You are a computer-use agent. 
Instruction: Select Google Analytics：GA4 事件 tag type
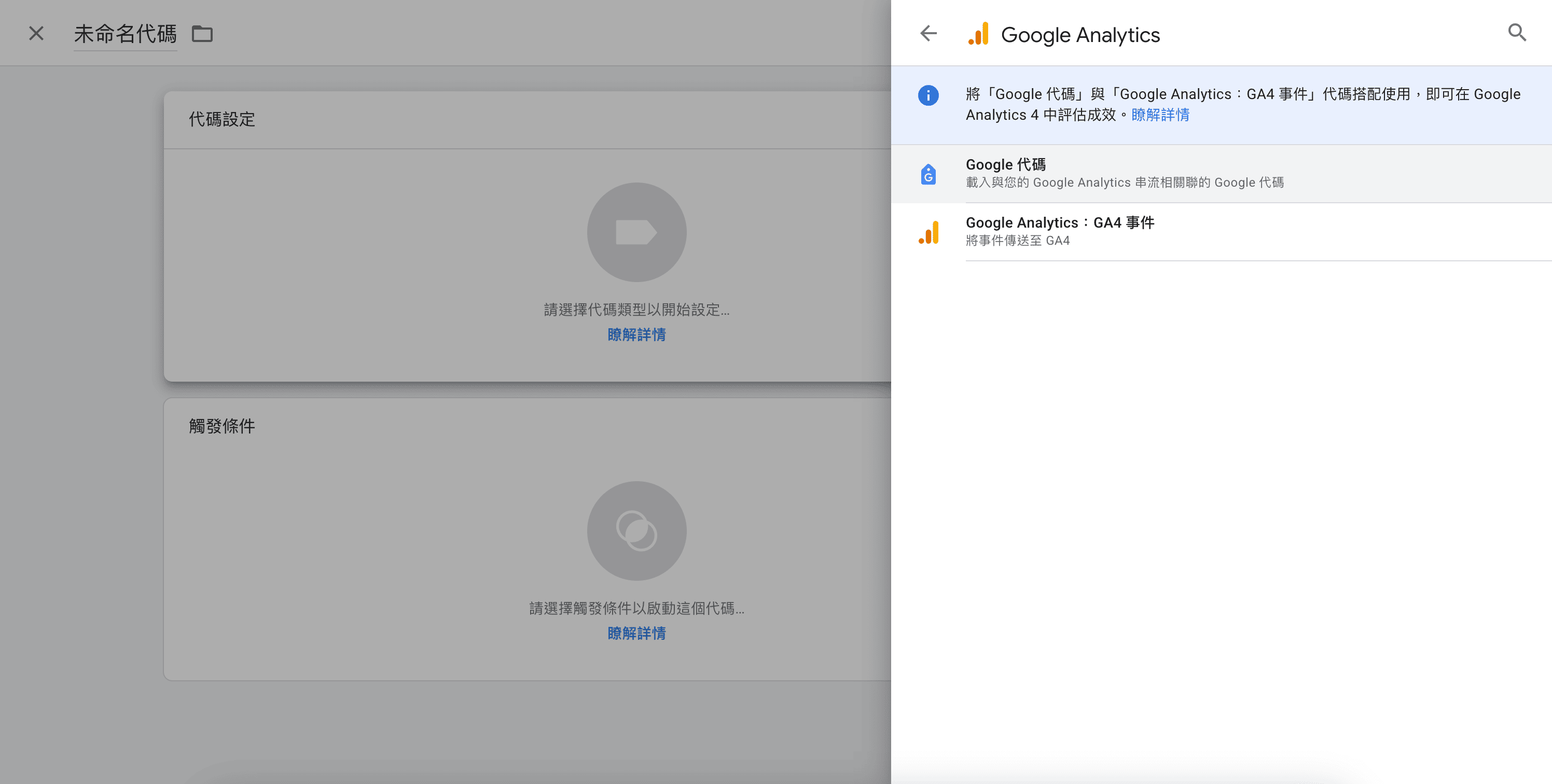pyautogui.click(x=1060, y=231)
